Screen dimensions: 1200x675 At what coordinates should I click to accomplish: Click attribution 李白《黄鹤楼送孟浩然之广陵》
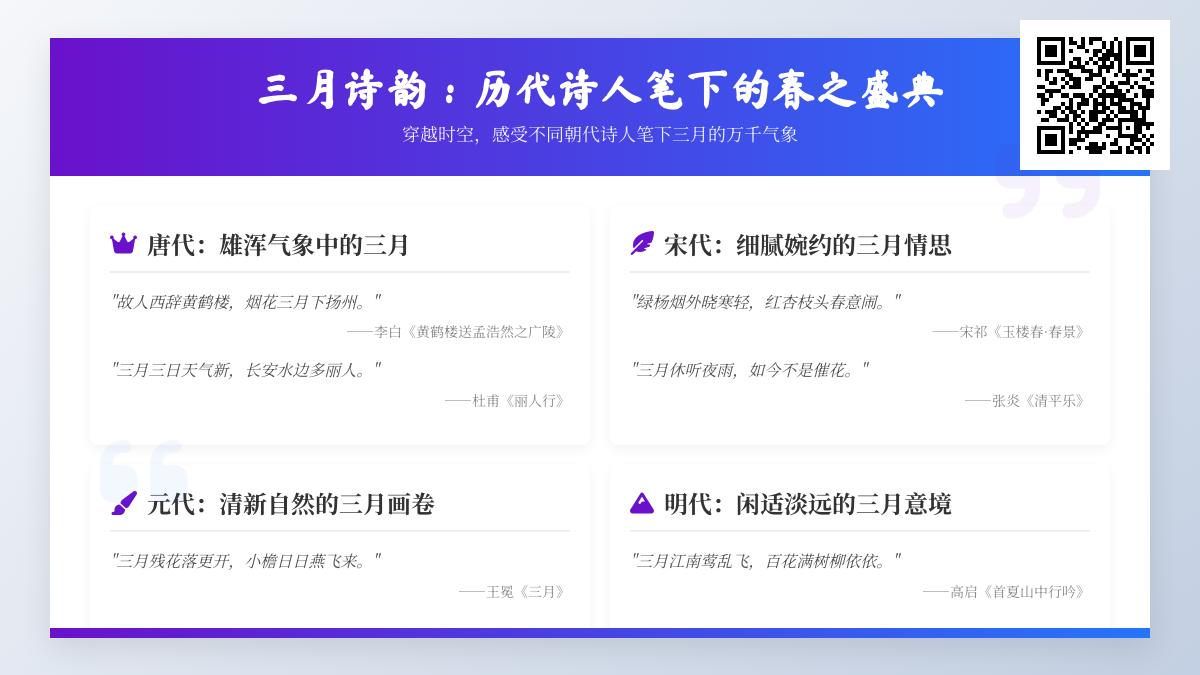click(457, 332)
